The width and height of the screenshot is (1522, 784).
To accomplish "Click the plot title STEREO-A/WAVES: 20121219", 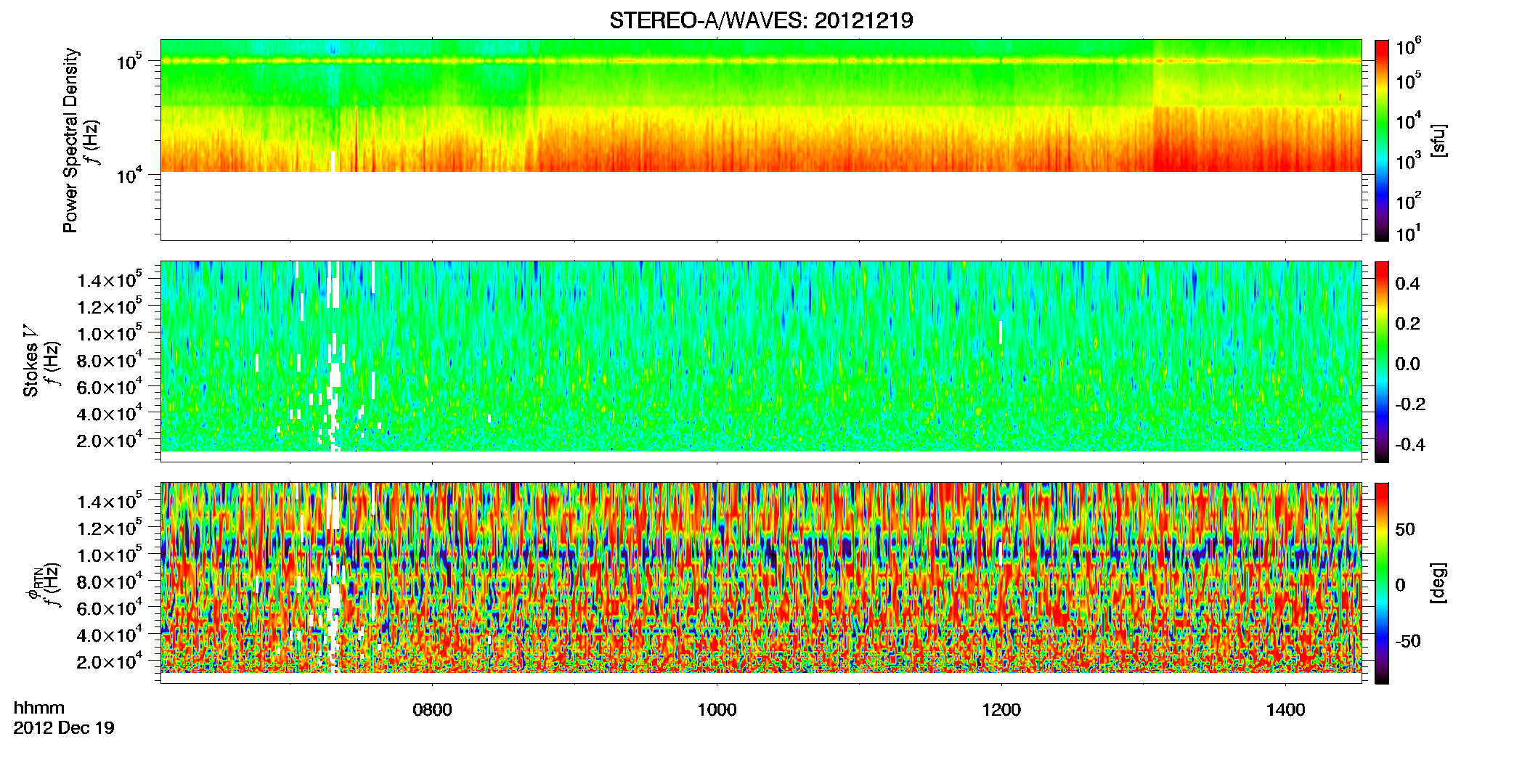I will point(761,20).
